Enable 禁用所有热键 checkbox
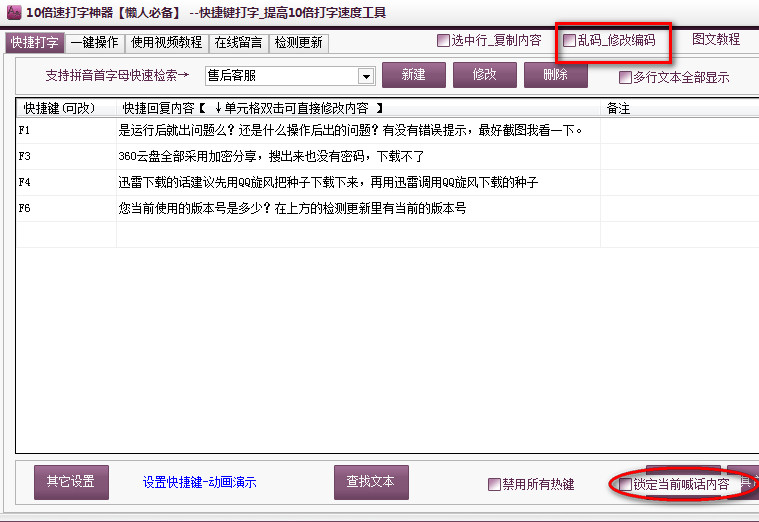This screenshot has width=759, height=522. coord(494,484)
